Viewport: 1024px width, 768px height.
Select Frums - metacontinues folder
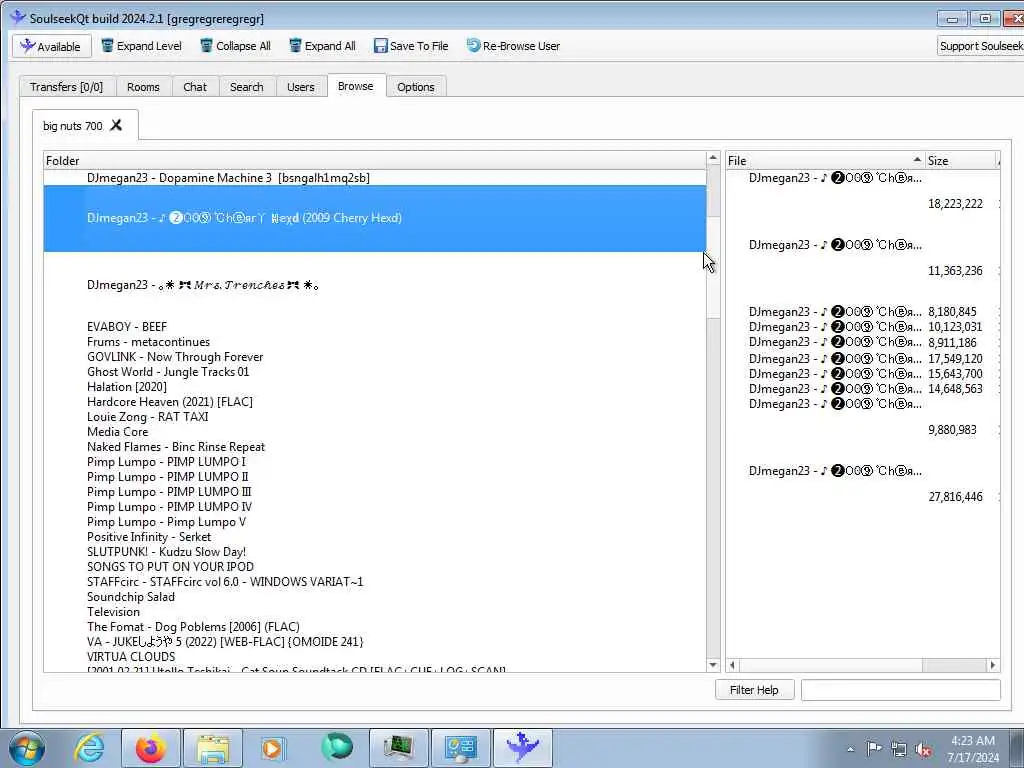[x=148, y=342]
